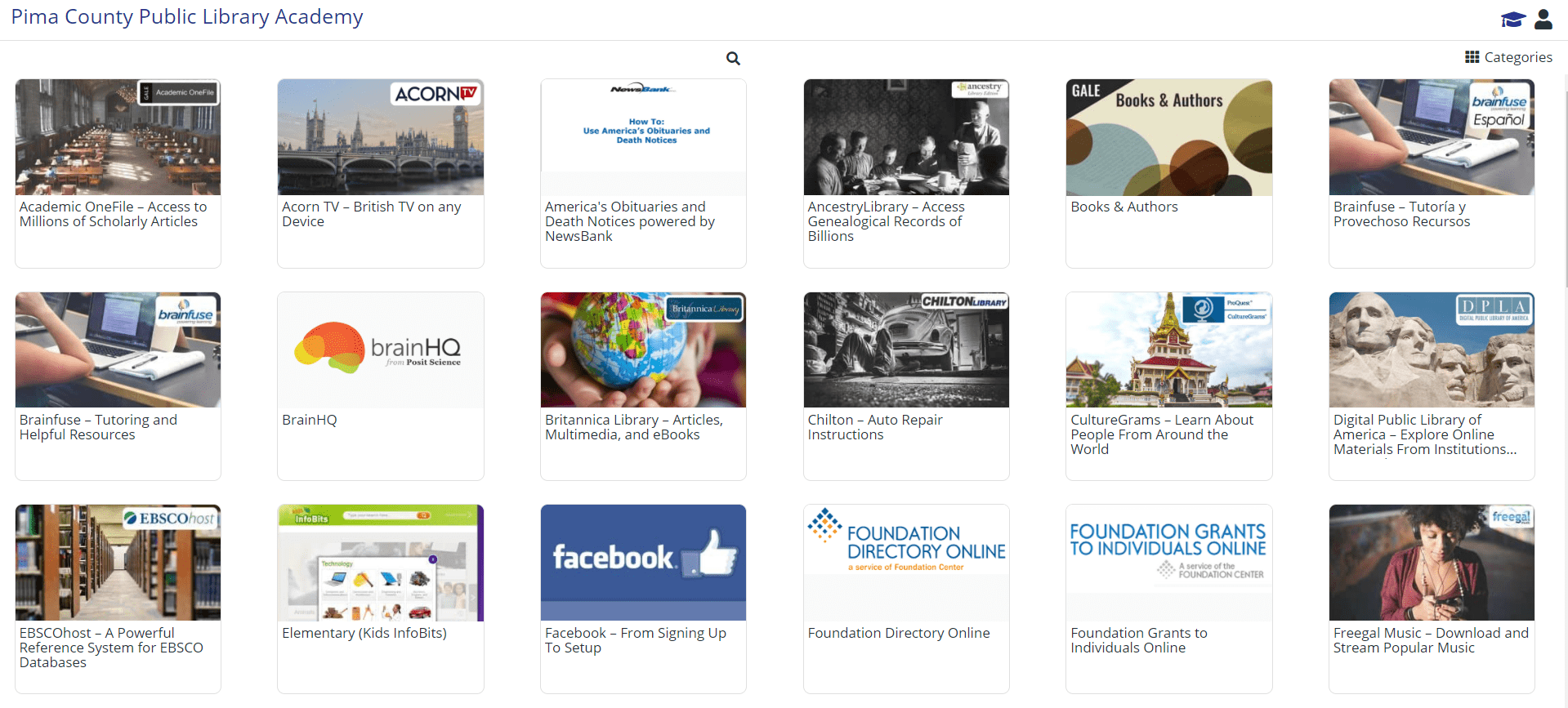
Task: Open the EBSCOhost library shelves thumbnail
Action: [118, 563]
